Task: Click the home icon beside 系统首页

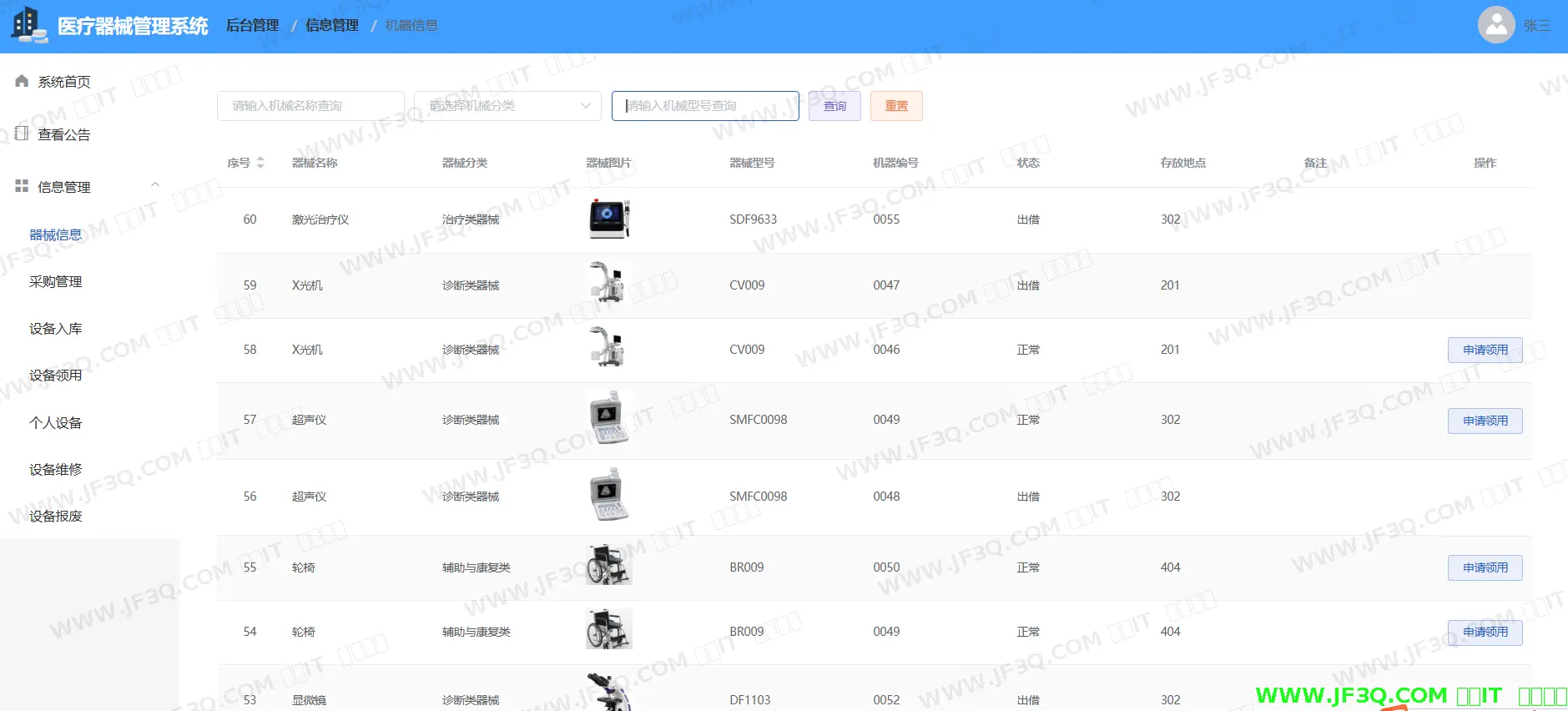Action: (x=22, y=81)
